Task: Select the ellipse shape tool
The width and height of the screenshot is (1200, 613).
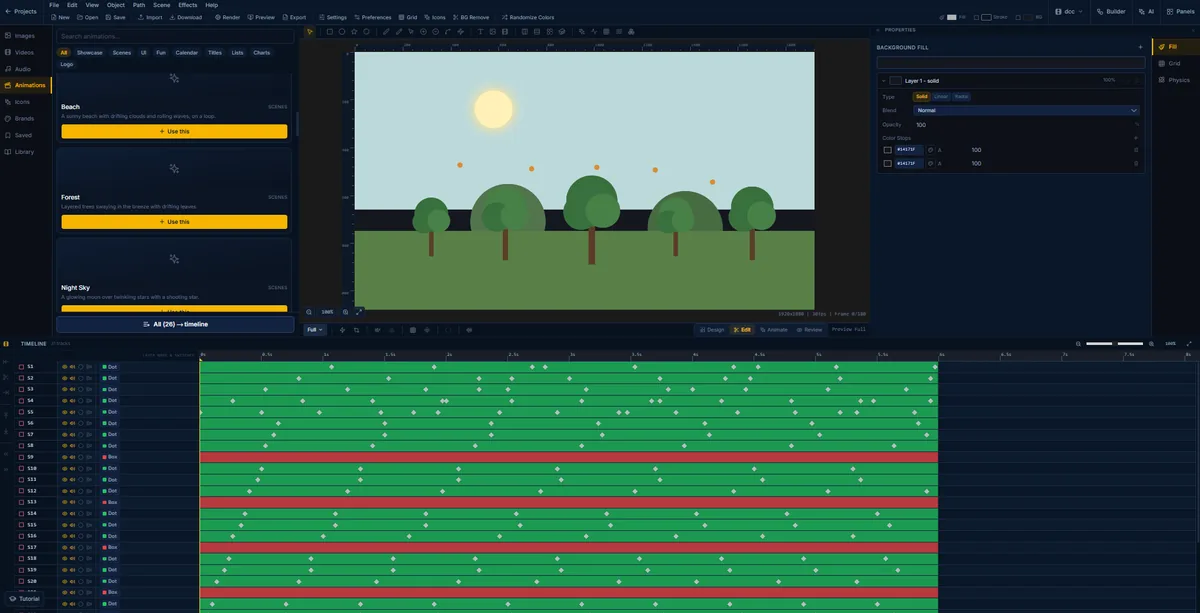Action: [x=342, y=31]
